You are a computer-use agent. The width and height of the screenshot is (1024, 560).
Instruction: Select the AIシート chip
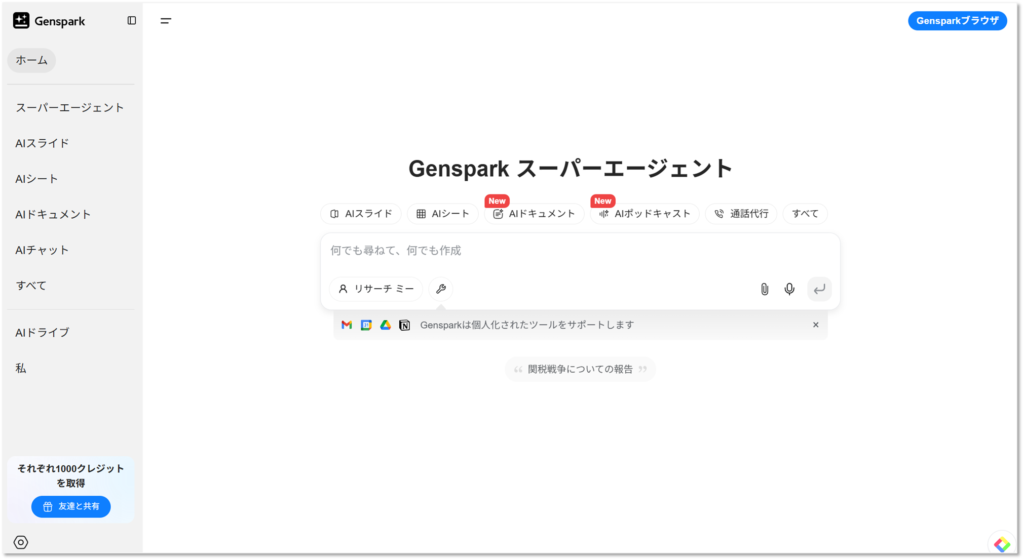point(443,214)
